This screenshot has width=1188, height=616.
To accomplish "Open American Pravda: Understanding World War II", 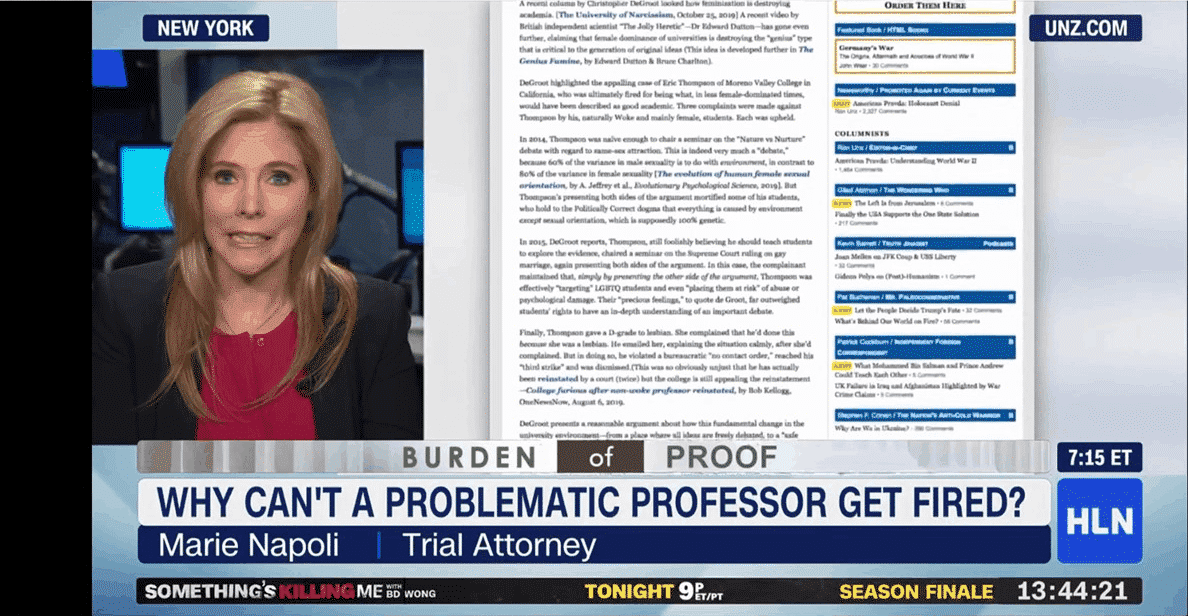I will (x=906, y=160).
